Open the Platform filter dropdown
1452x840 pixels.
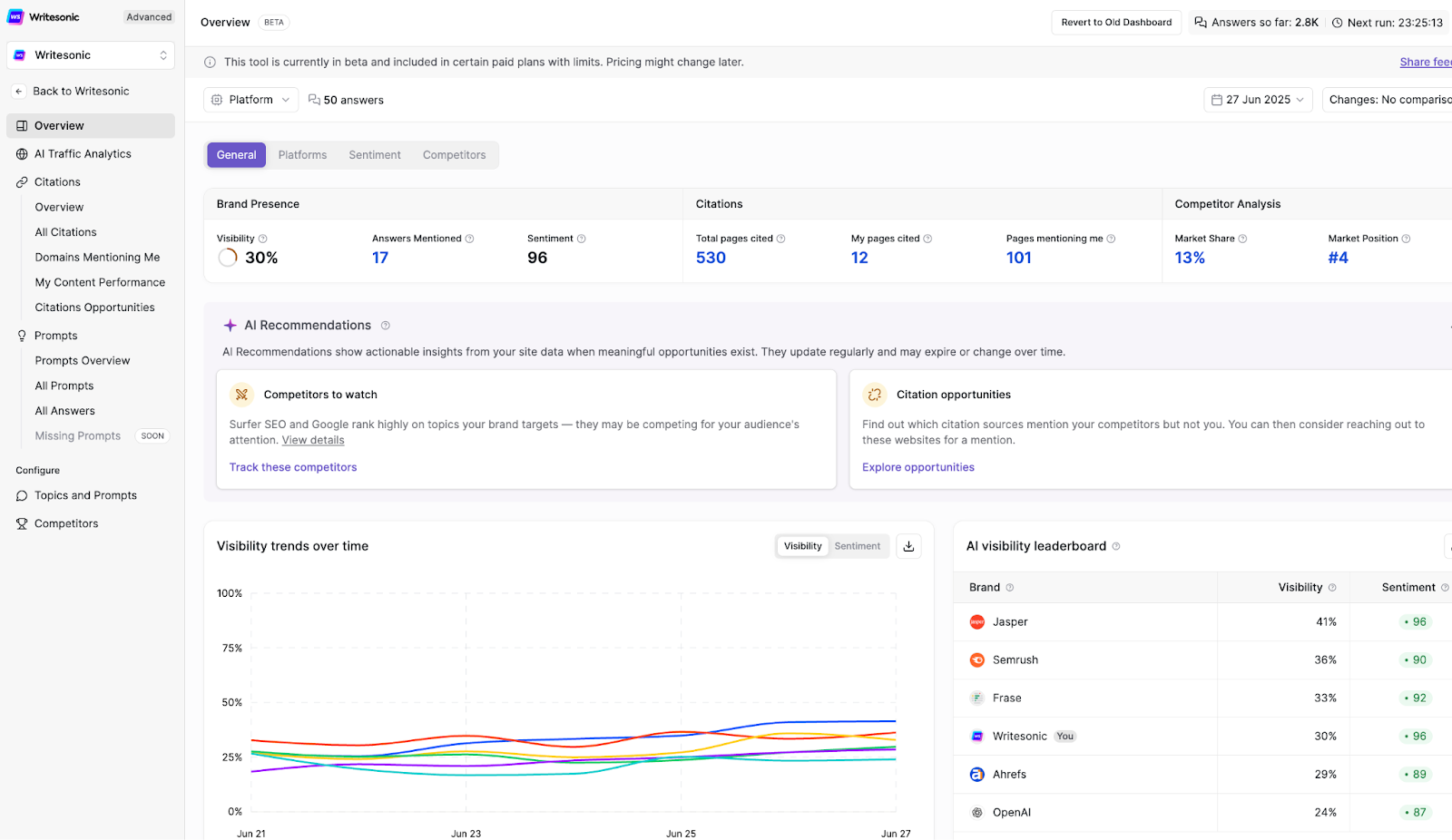(250, 100)
